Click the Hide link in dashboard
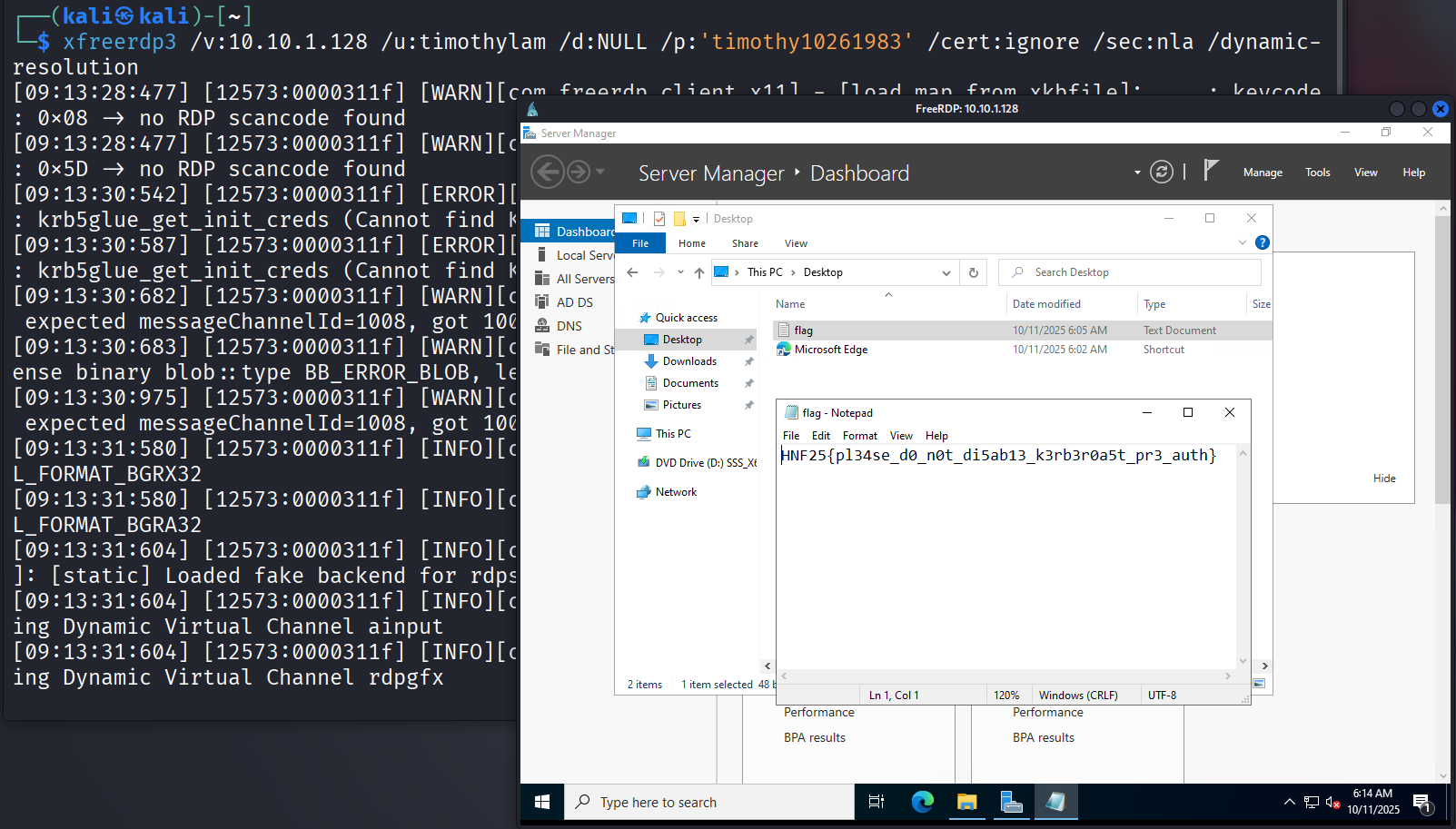The width and height of the screenshot is (1456, 829). tap(1384, 479)
